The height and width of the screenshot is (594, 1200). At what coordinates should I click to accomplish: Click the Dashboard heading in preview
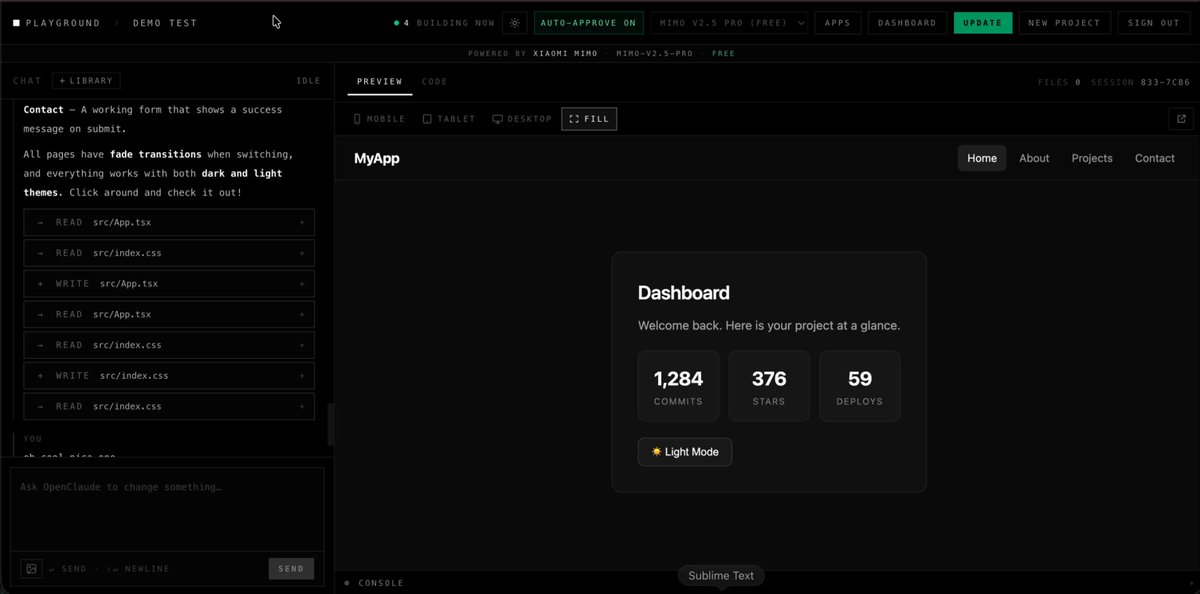pos(684,293)
